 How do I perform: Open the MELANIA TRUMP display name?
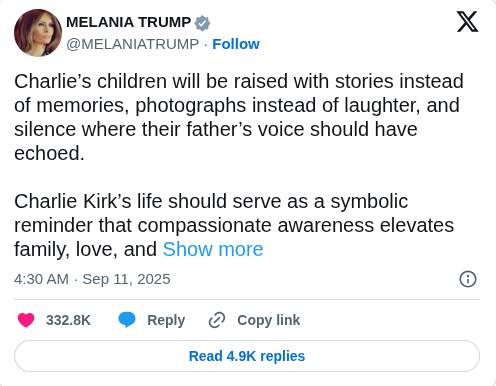[129, 22]
